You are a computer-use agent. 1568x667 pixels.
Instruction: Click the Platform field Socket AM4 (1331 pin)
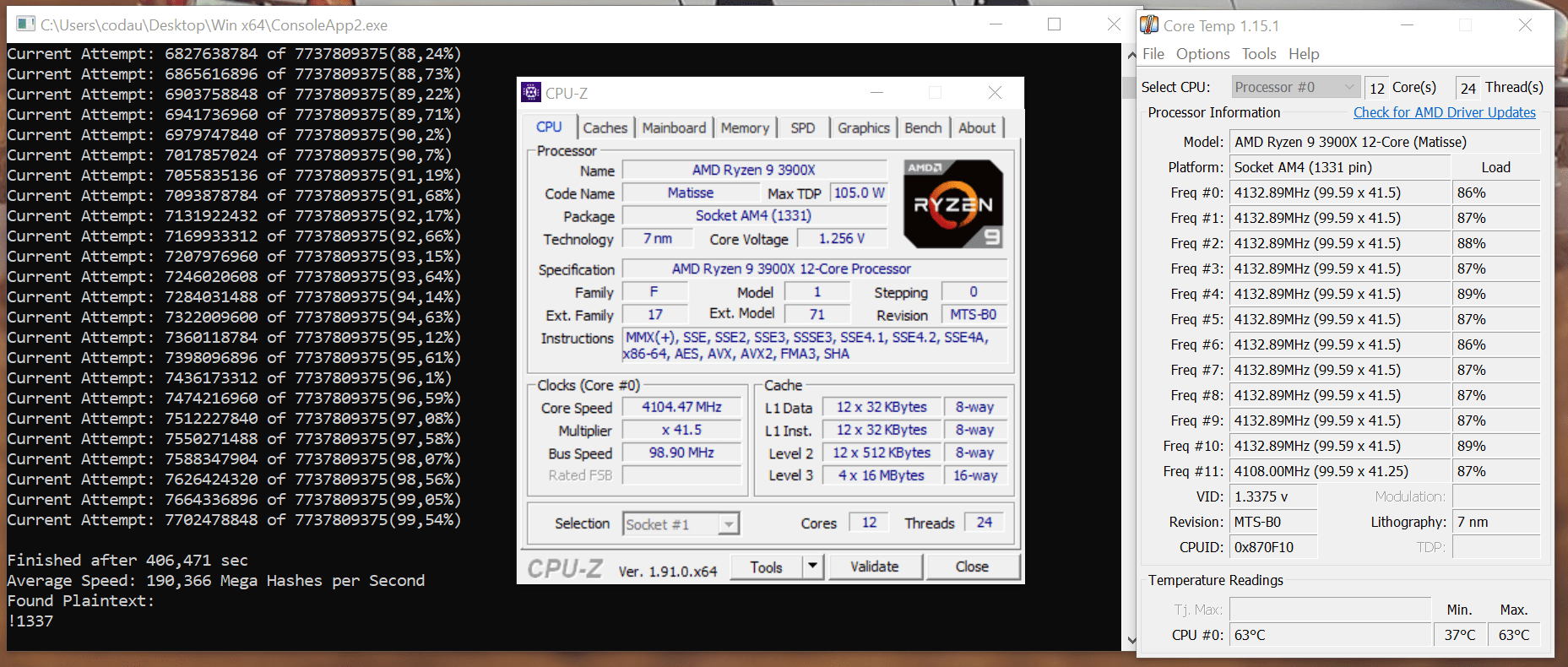pyautogui.click(x=1339, y=167)
